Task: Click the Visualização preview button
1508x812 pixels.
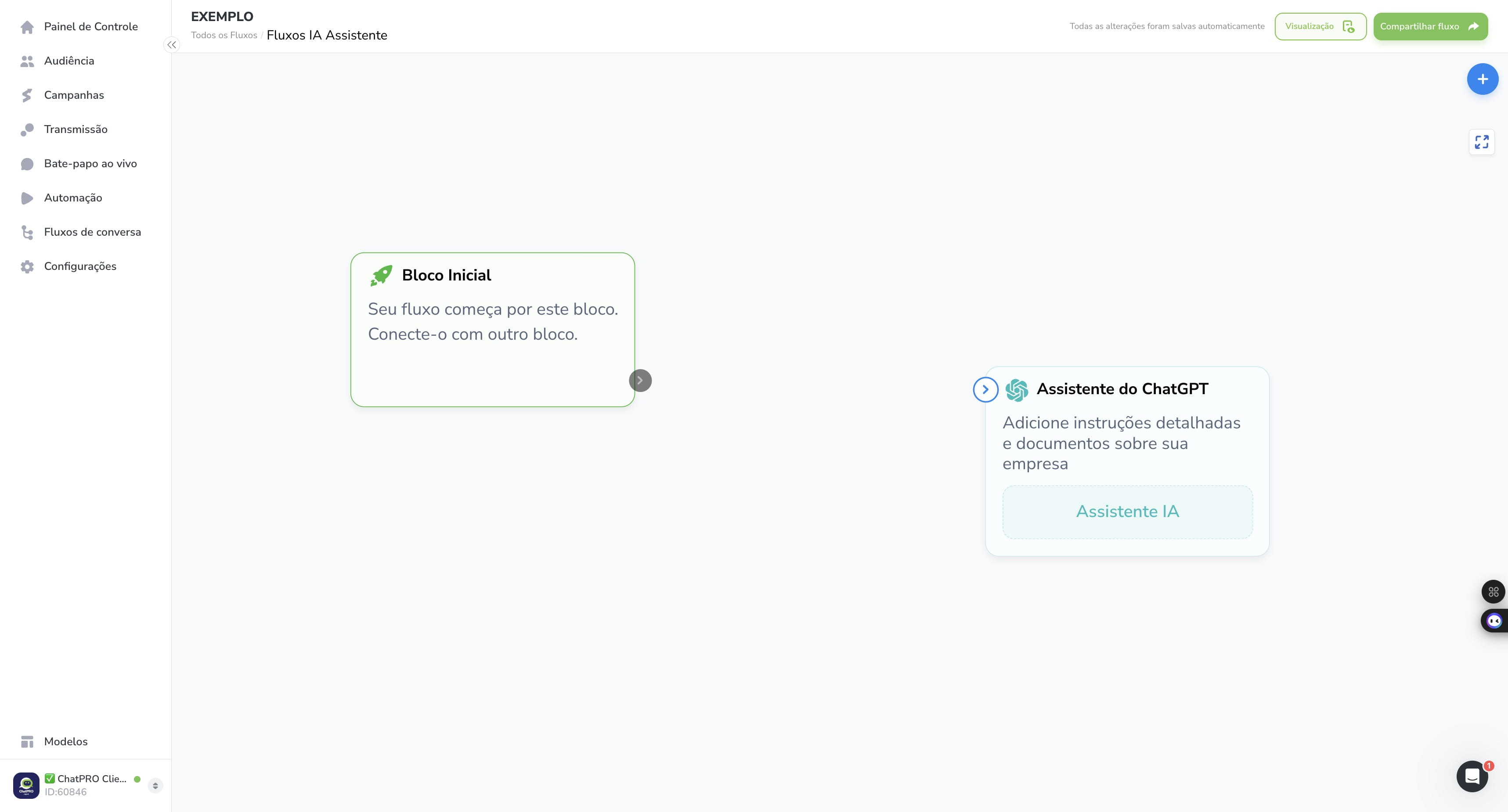Action: click(x=1320, y=26)
